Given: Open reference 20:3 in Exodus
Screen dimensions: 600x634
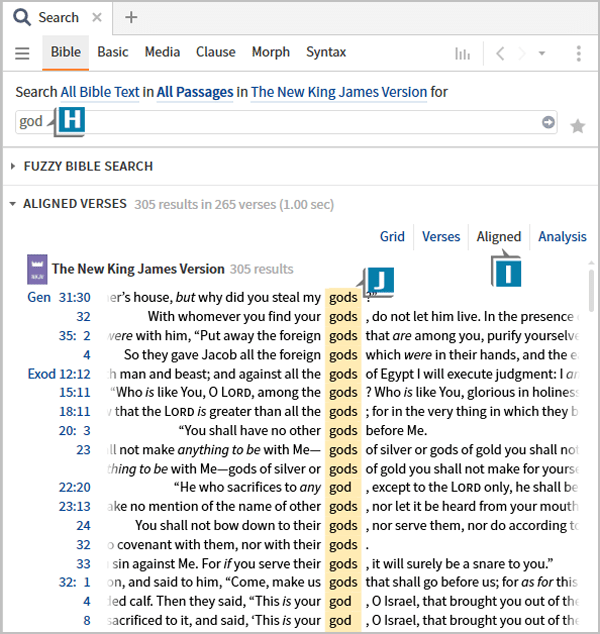Looking at the screenshot, I should pos(74,431).
